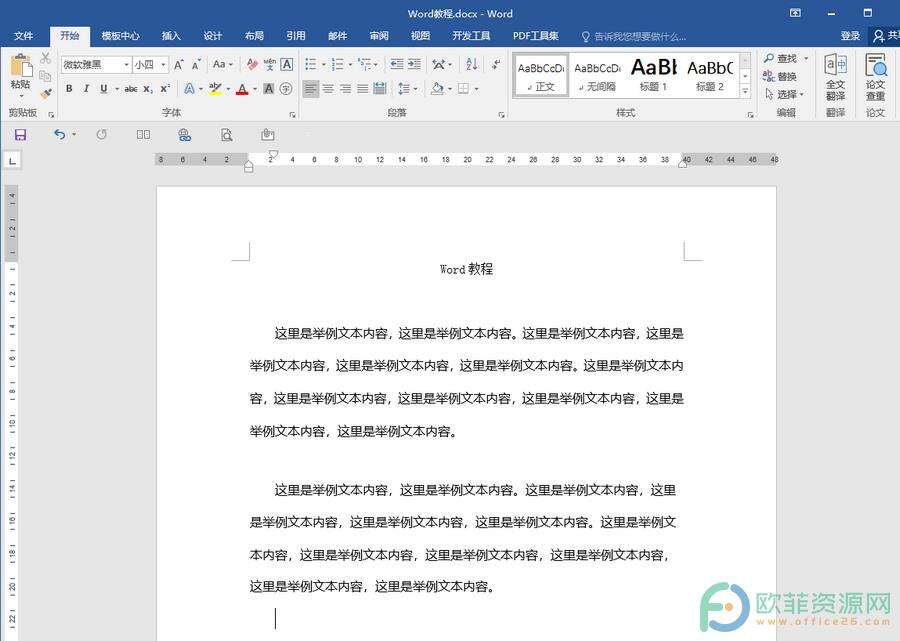Switch to the References (引用) tab
The image size is (900, 641).
tap(296, 36)
